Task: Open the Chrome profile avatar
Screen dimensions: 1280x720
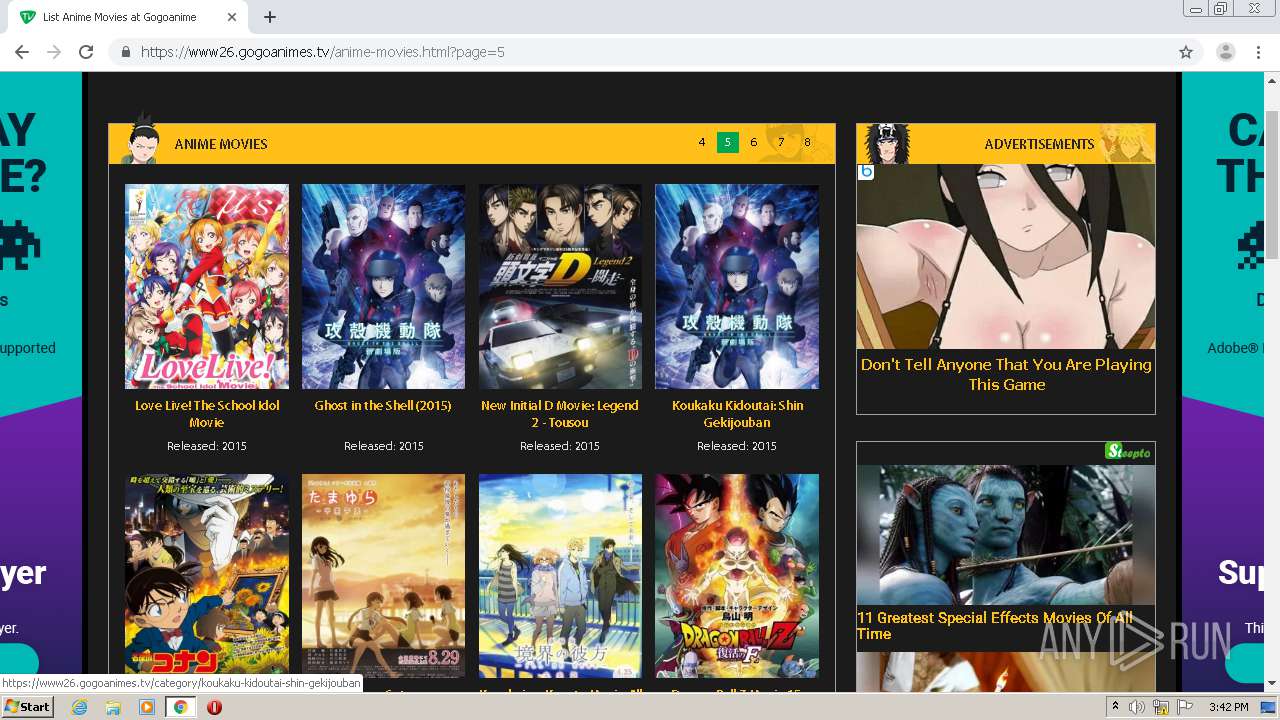Action: (x=1226, y=52)
